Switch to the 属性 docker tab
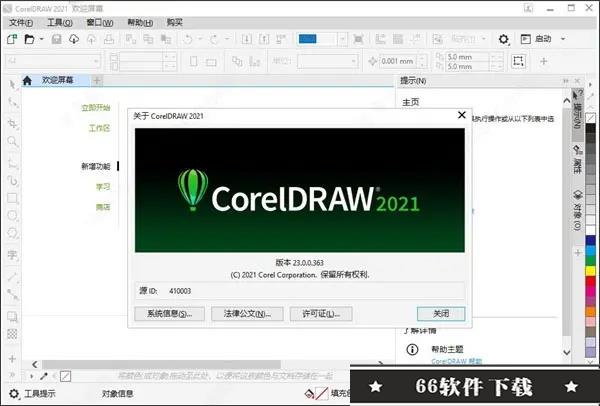Image resolution: width=600 pixels, height=406 pixels. click(577, 159)
